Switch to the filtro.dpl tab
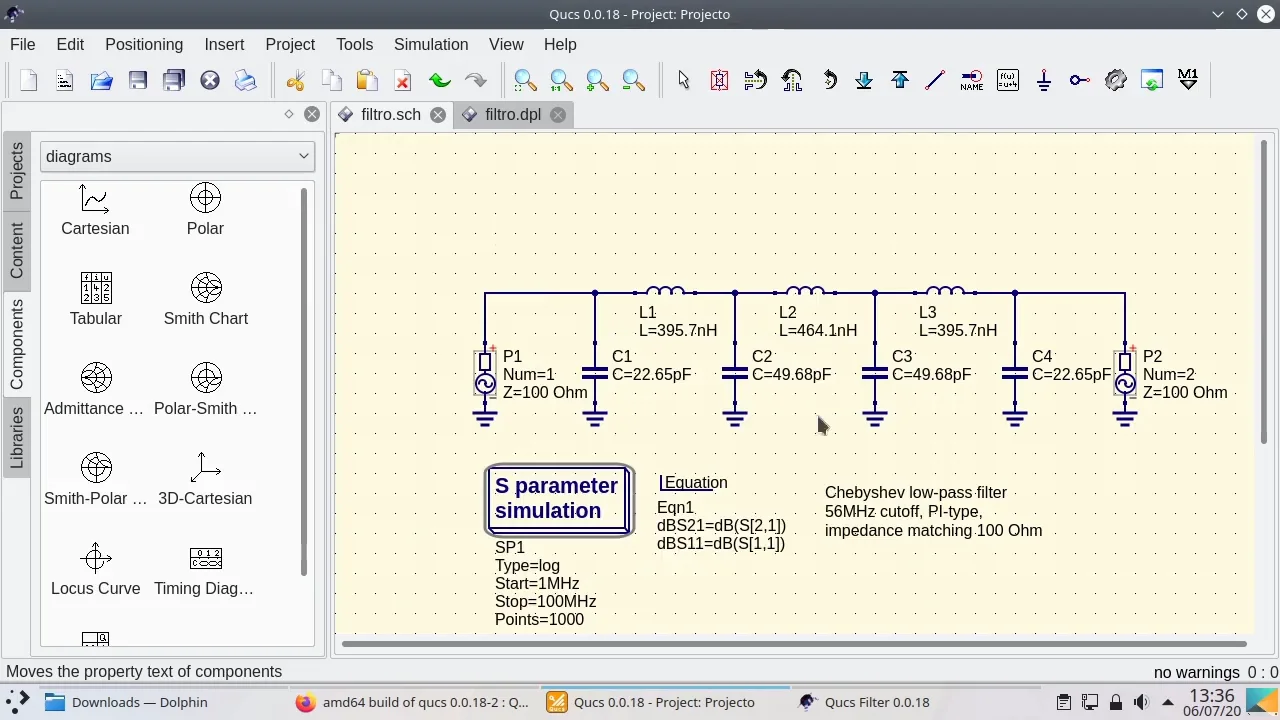Screen dimensions: 1280x720 512,114
